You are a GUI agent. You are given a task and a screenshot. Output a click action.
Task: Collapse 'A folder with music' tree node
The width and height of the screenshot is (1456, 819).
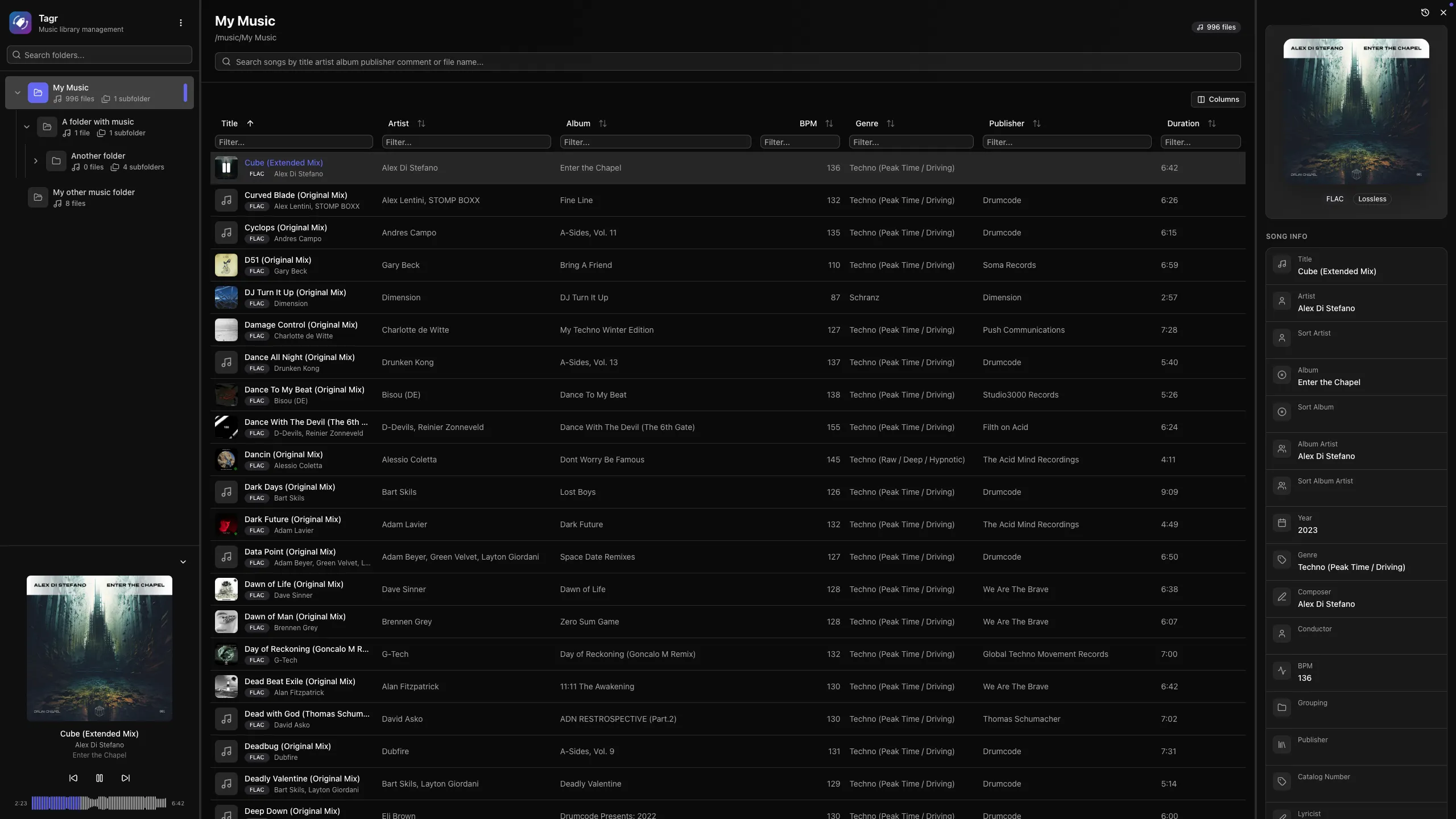(27, 127)
